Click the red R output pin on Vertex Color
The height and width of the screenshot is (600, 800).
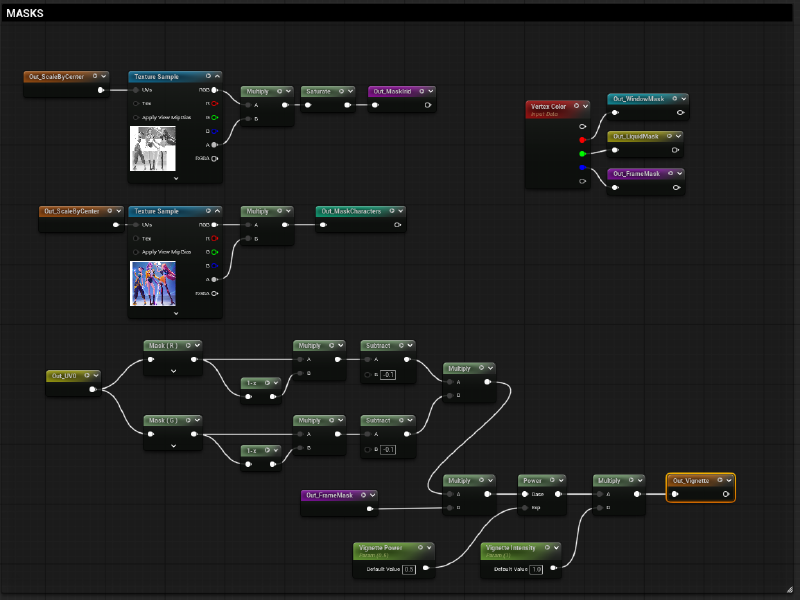click(x=582, y=140)
